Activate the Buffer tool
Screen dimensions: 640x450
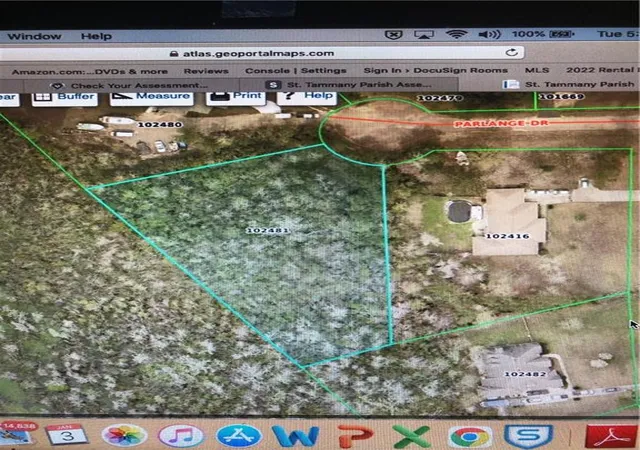(x=64, y=97)
